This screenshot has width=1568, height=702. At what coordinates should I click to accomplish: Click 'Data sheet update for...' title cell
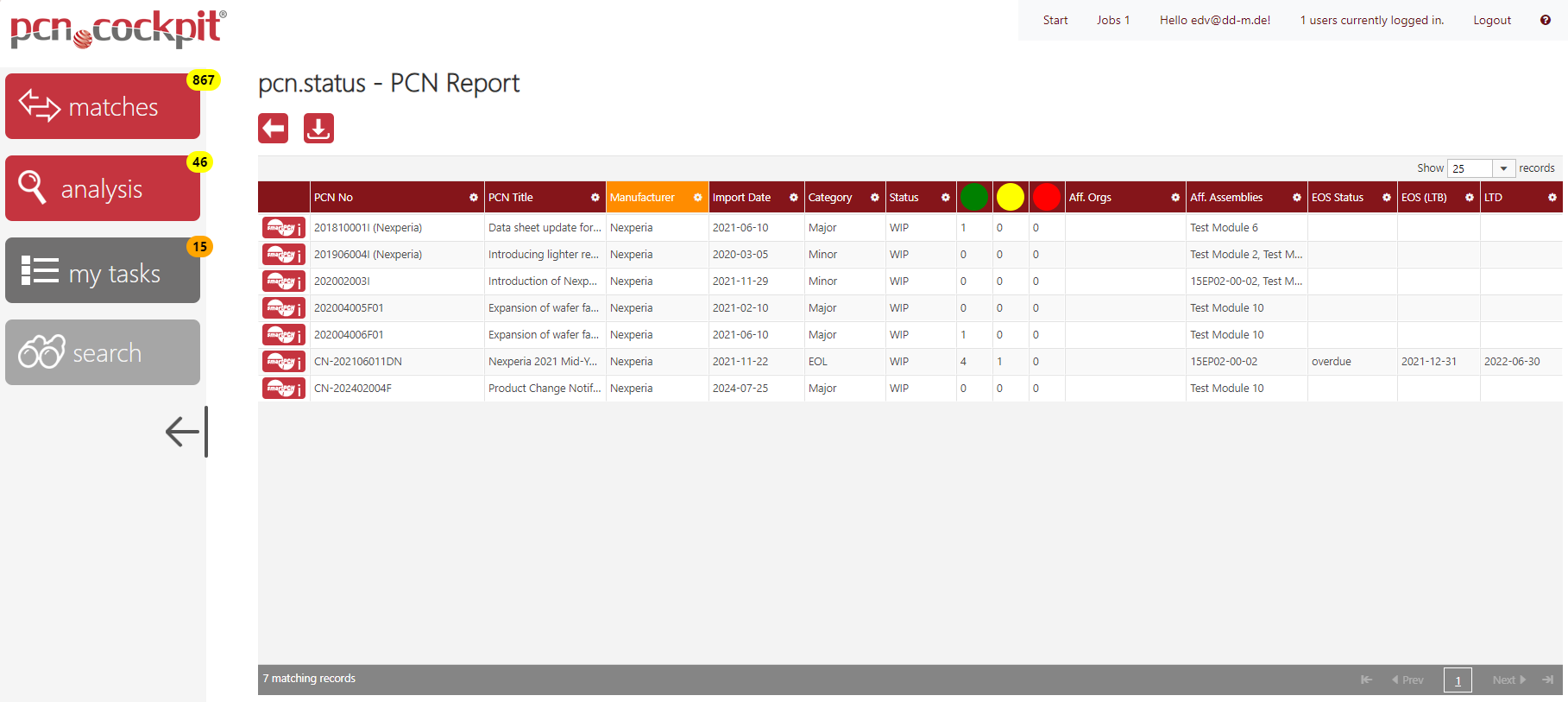pyautogui.click(x=545, y=228)
